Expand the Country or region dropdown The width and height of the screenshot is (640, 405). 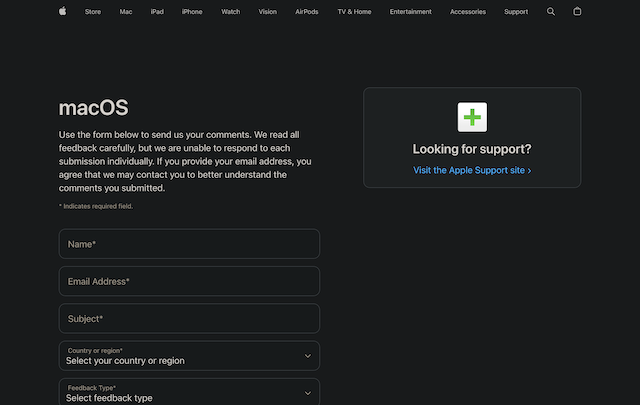click(x=189, y=356)
